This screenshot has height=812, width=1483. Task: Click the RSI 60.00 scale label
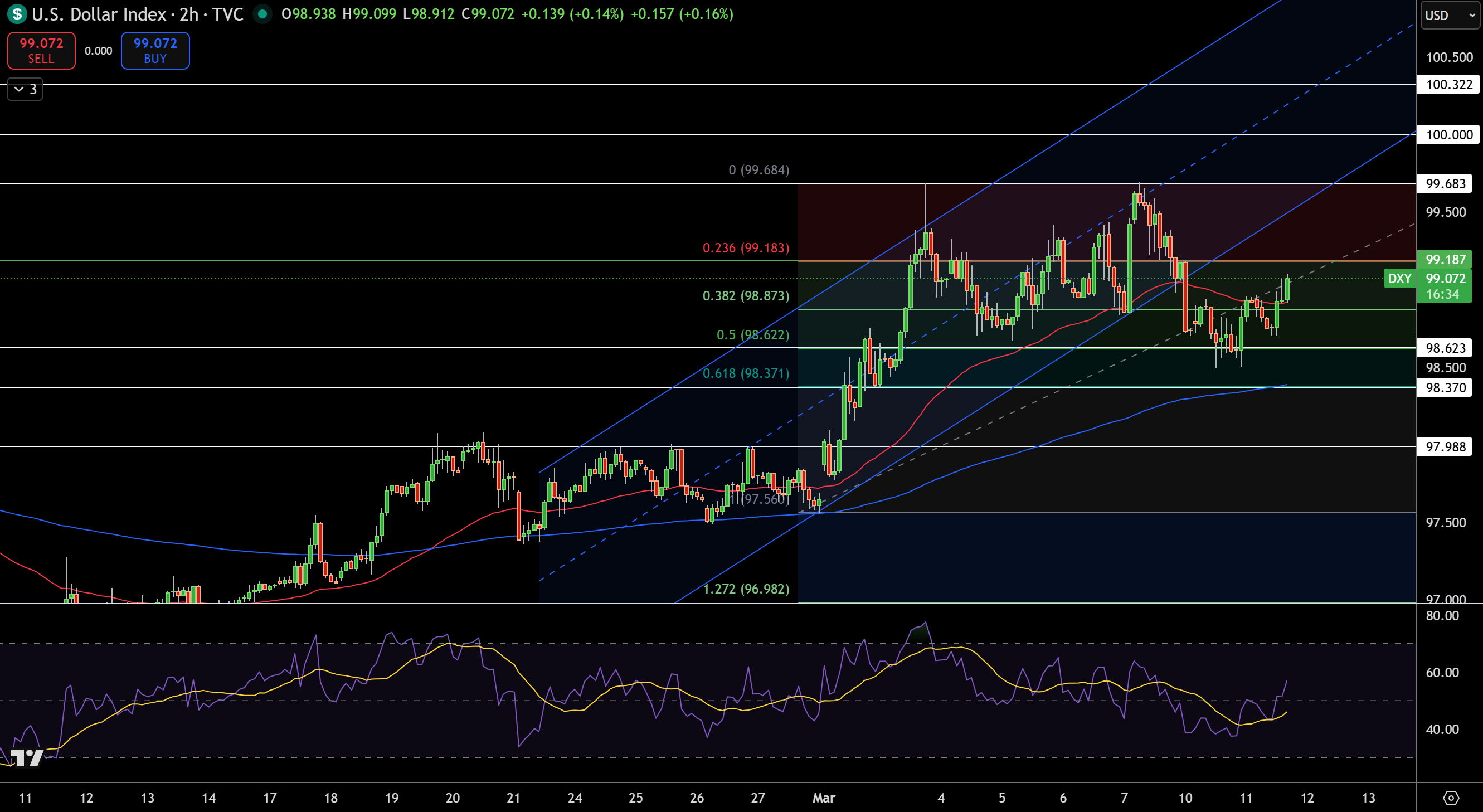(1442, 673)
